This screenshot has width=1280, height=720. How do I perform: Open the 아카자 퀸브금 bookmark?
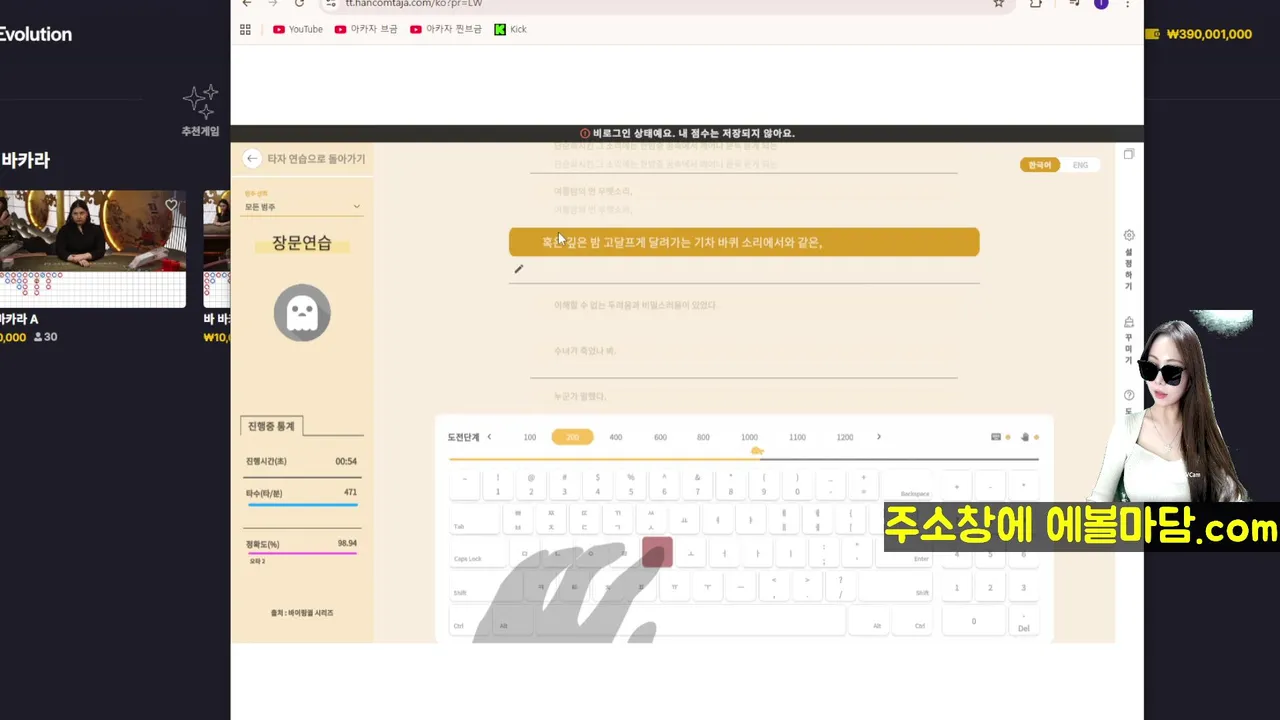tap(446, 29)
